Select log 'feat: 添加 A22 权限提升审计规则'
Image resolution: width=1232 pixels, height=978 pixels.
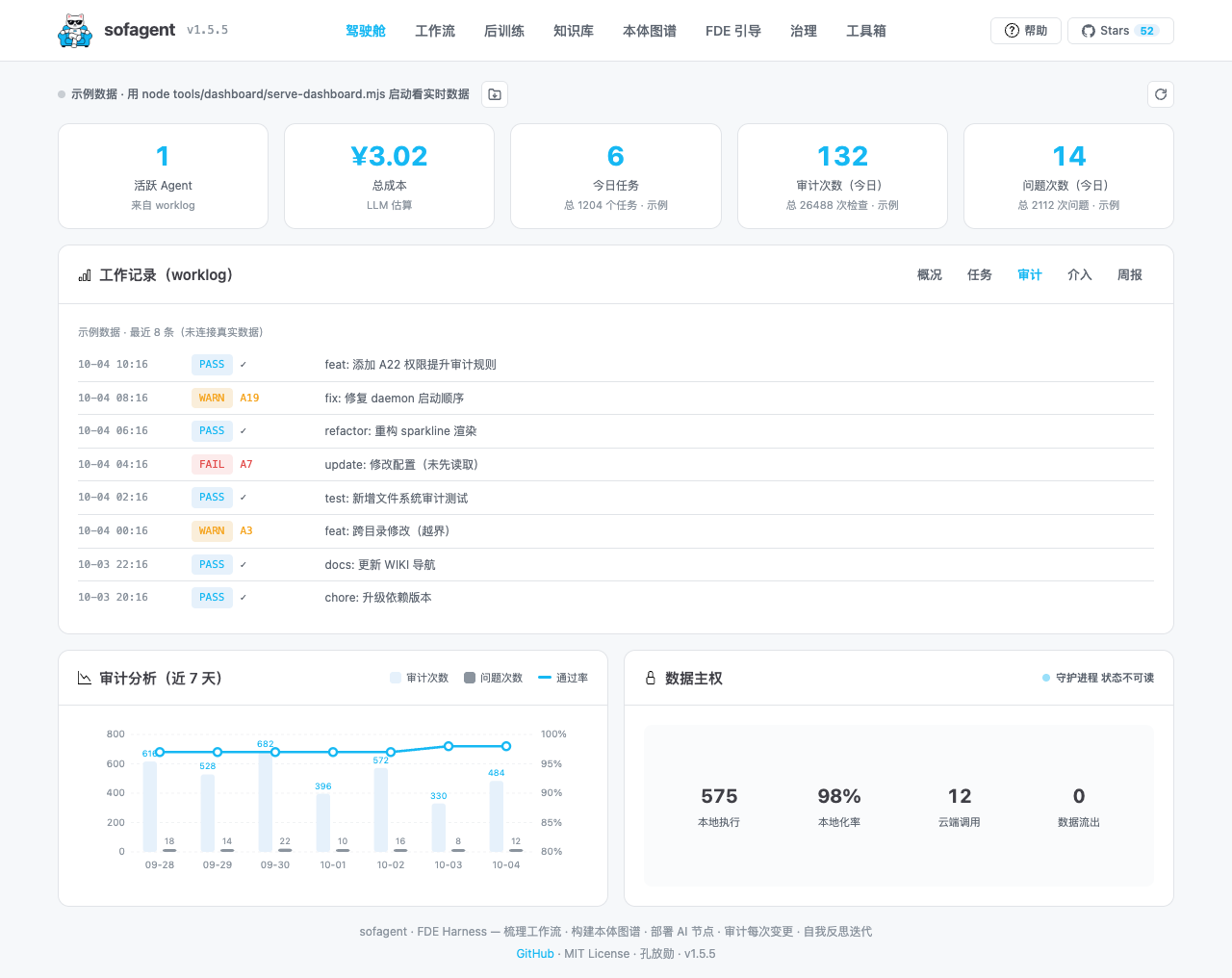pos(616,365)
